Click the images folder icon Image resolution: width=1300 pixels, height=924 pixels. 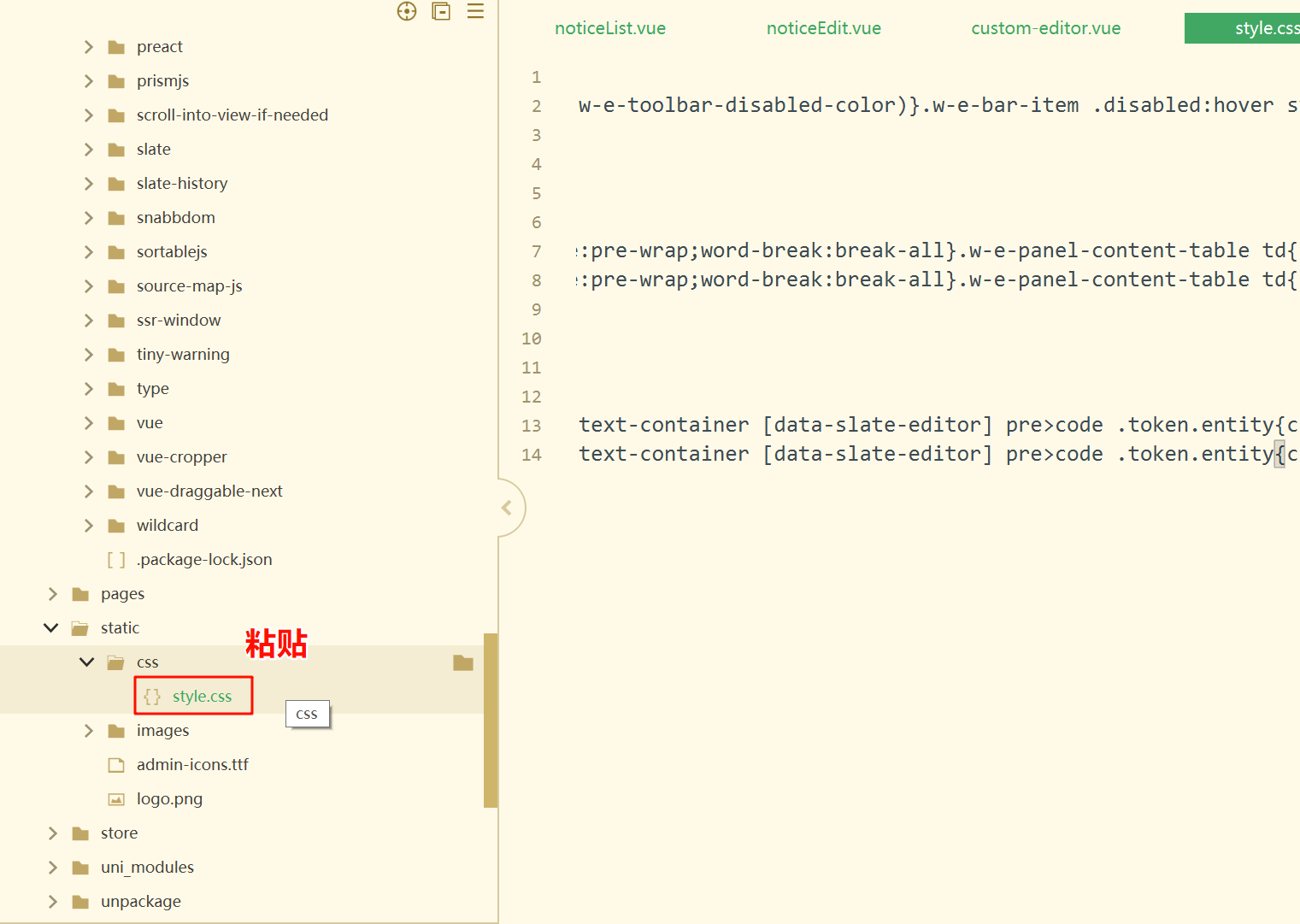116,731
